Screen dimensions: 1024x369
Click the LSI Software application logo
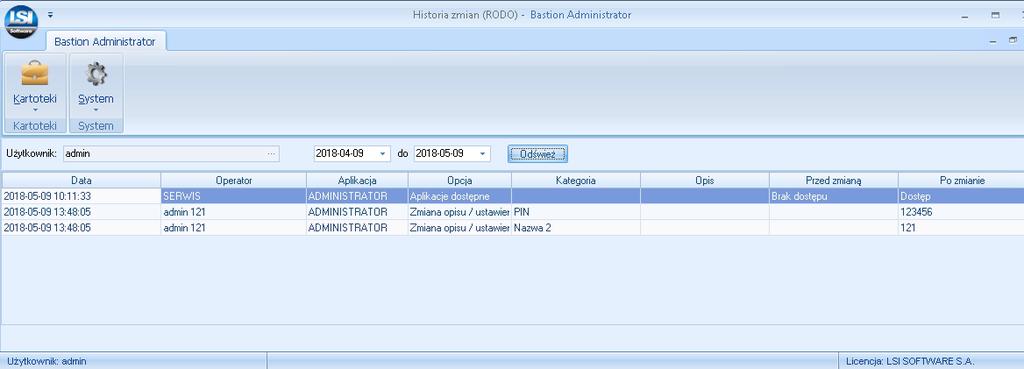point(21,22)
